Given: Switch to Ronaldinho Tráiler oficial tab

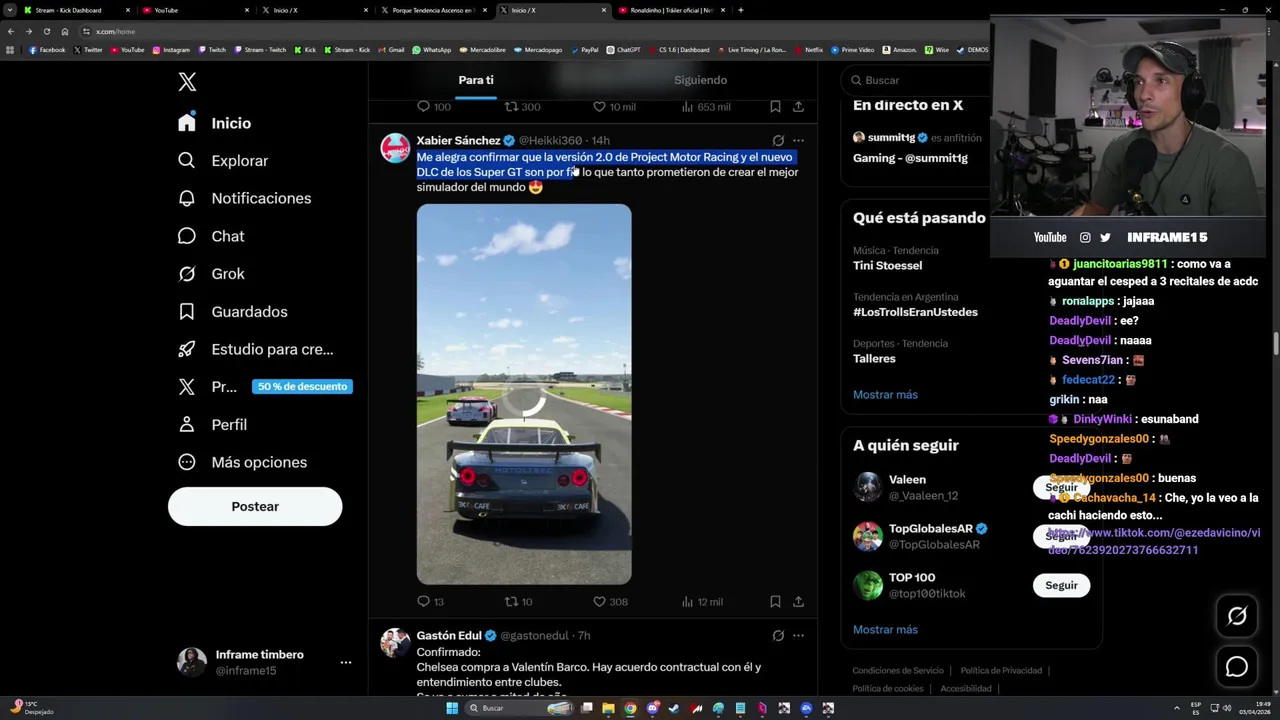Looking at the screenshot, I should [x=672, y=10].
